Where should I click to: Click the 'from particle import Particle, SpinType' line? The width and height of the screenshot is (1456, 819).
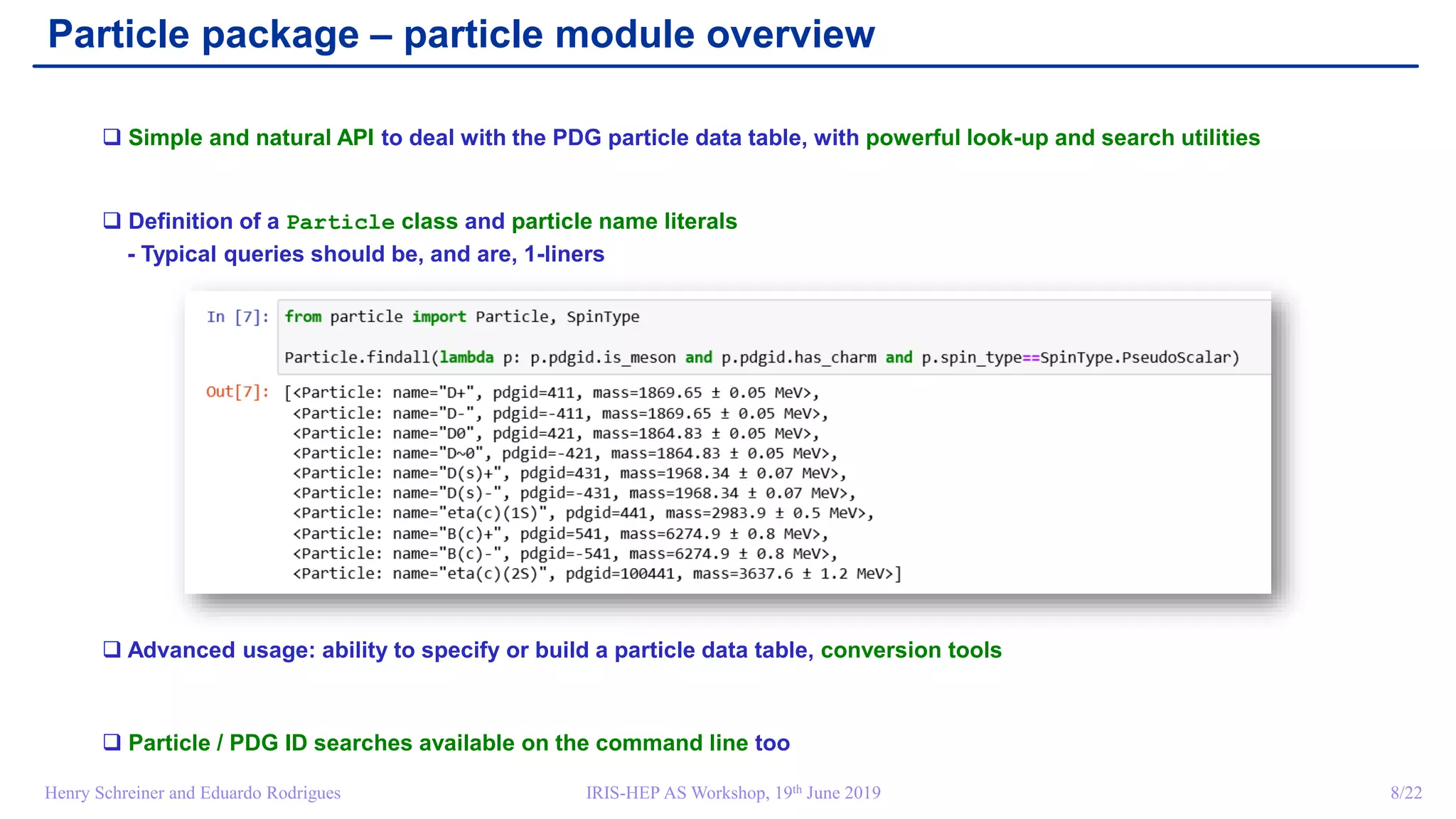pyautogui.click(x=462, y=317)
